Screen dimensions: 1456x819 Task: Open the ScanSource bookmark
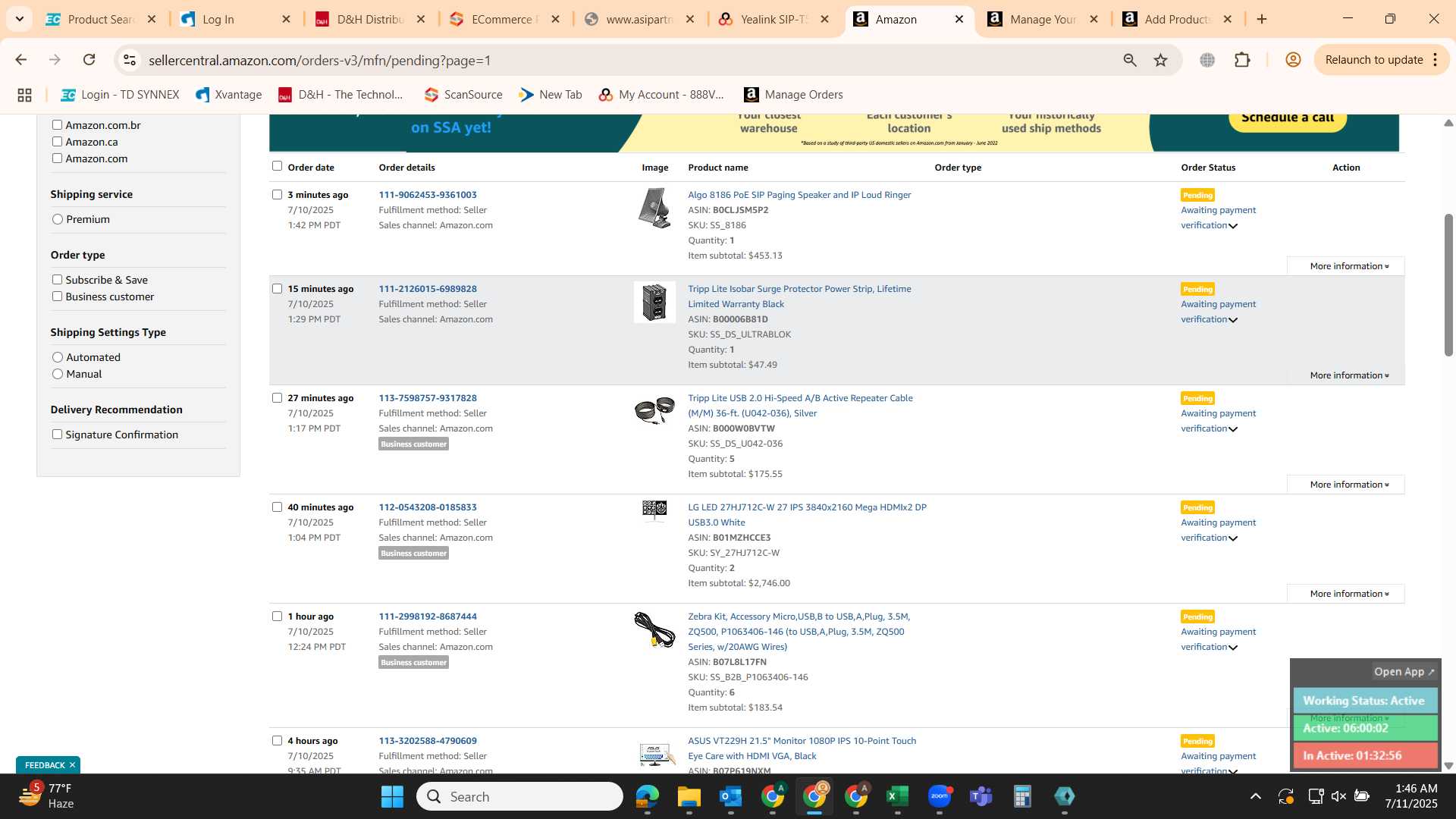463,95
